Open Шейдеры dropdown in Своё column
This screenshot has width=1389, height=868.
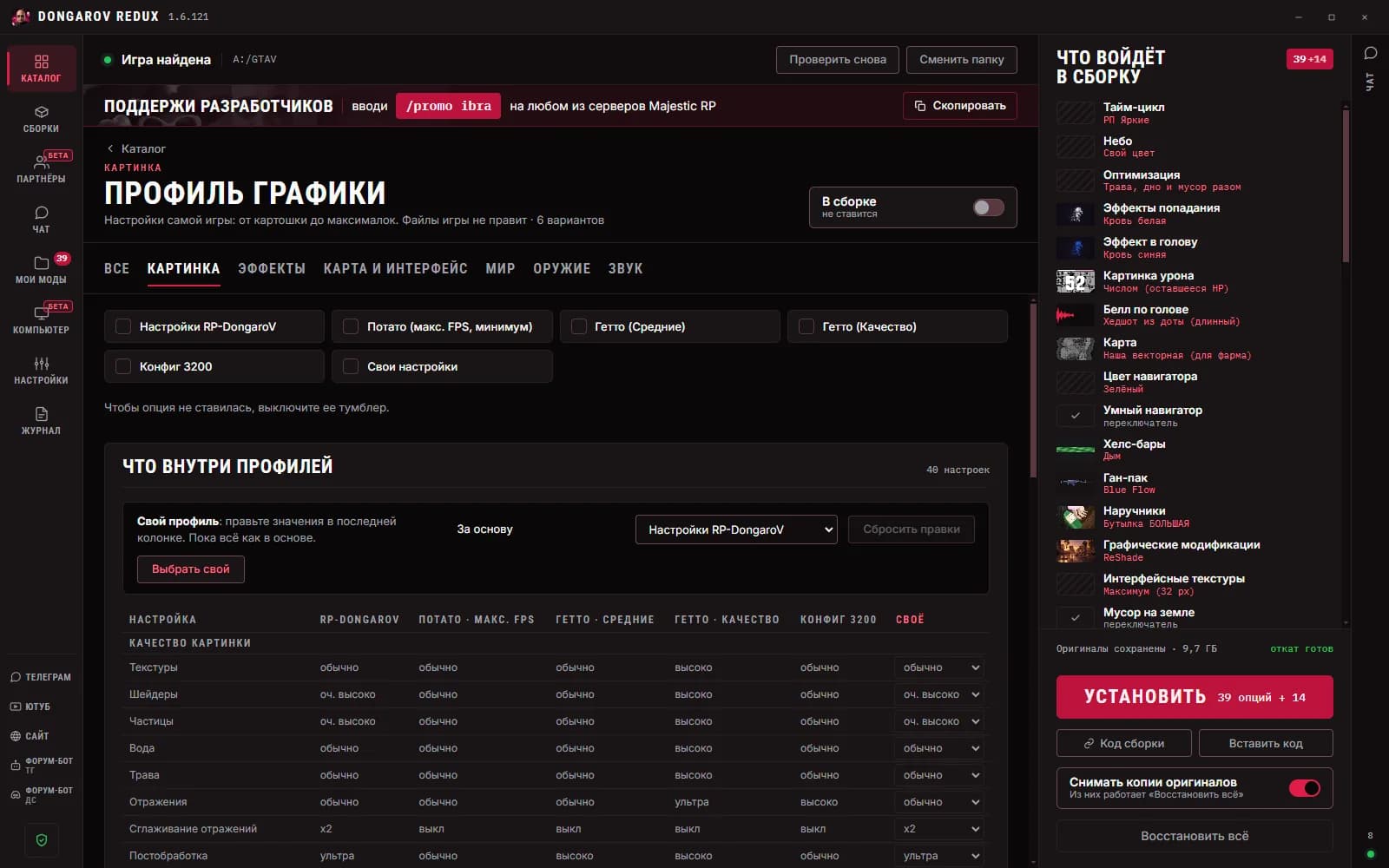pyautogui.click(x=939, y=694)
